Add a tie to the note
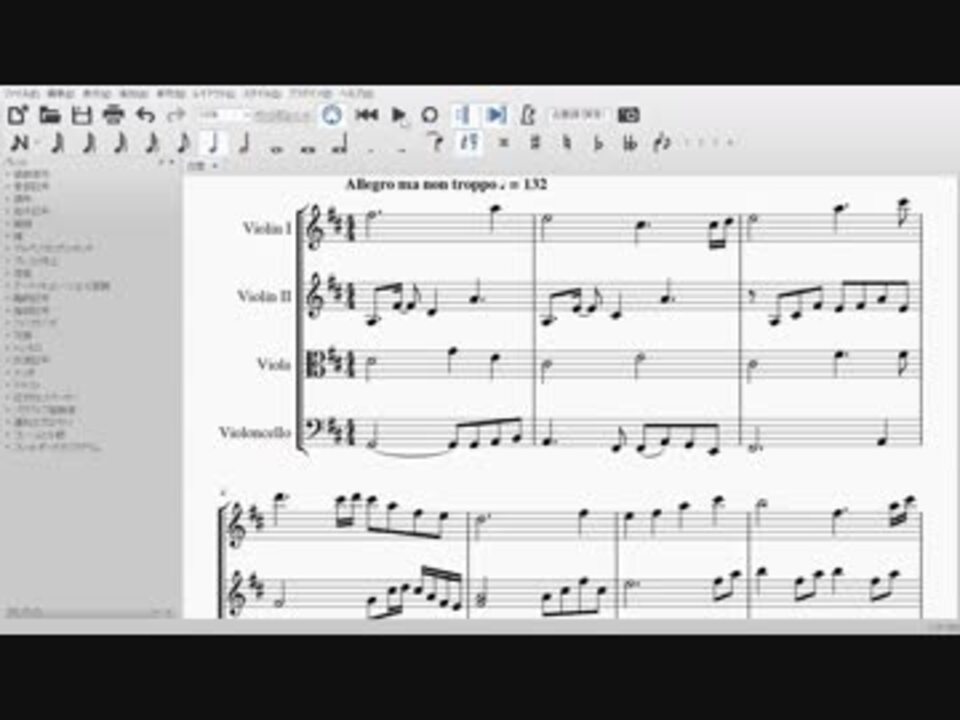960x720 pixels. pyautogui.click(x=435, y=143)
